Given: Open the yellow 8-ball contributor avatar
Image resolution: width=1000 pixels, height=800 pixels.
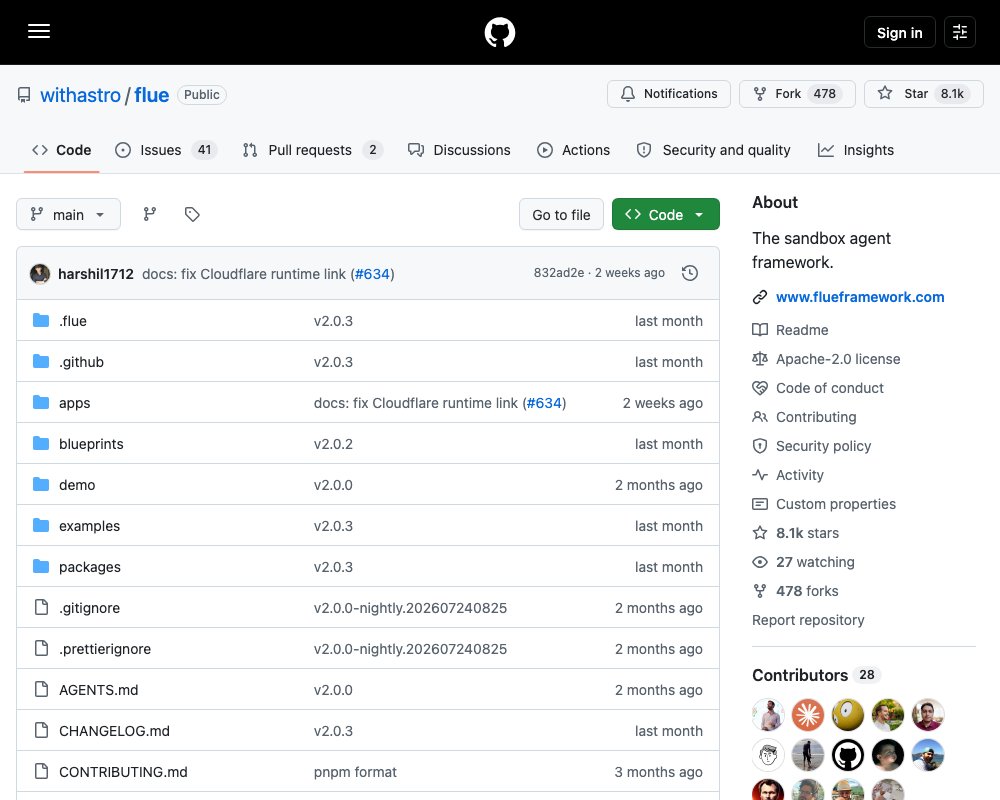Looking at the screenshot, I should point(848,715).
